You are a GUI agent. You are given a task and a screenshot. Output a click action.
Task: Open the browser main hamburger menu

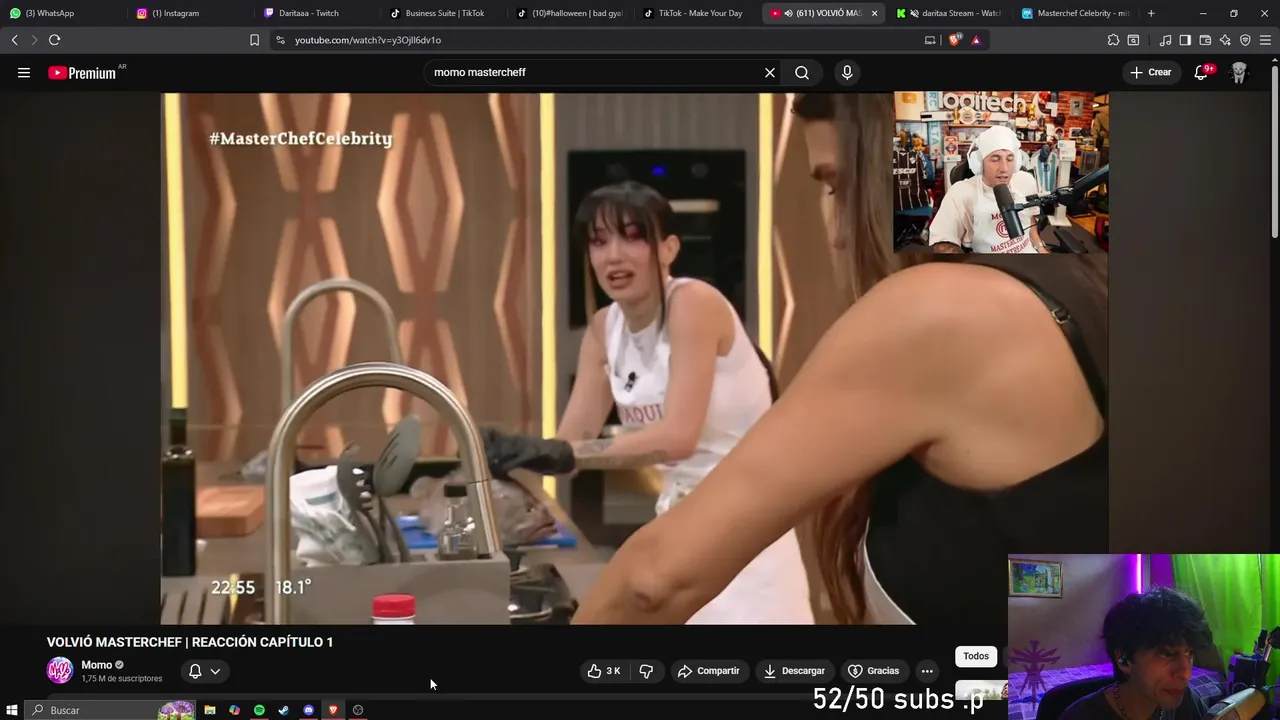click(1266, 40)
